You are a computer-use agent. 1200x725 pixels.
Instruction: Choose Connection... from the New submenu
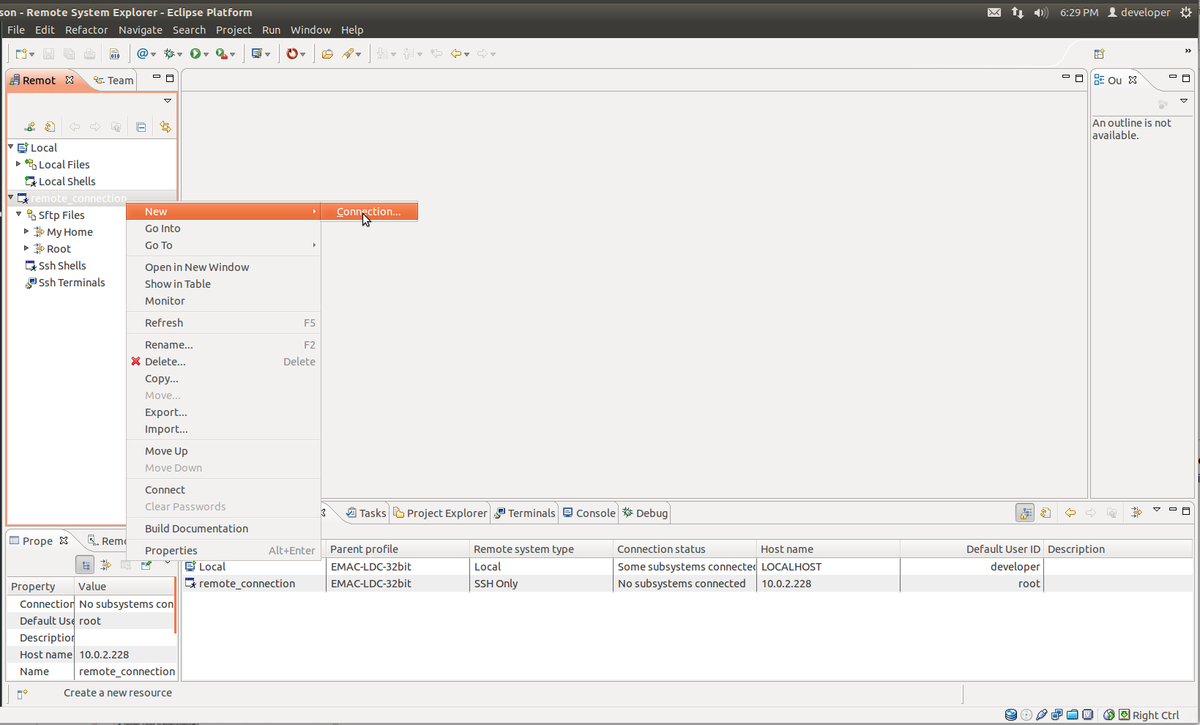pos(368,212)
